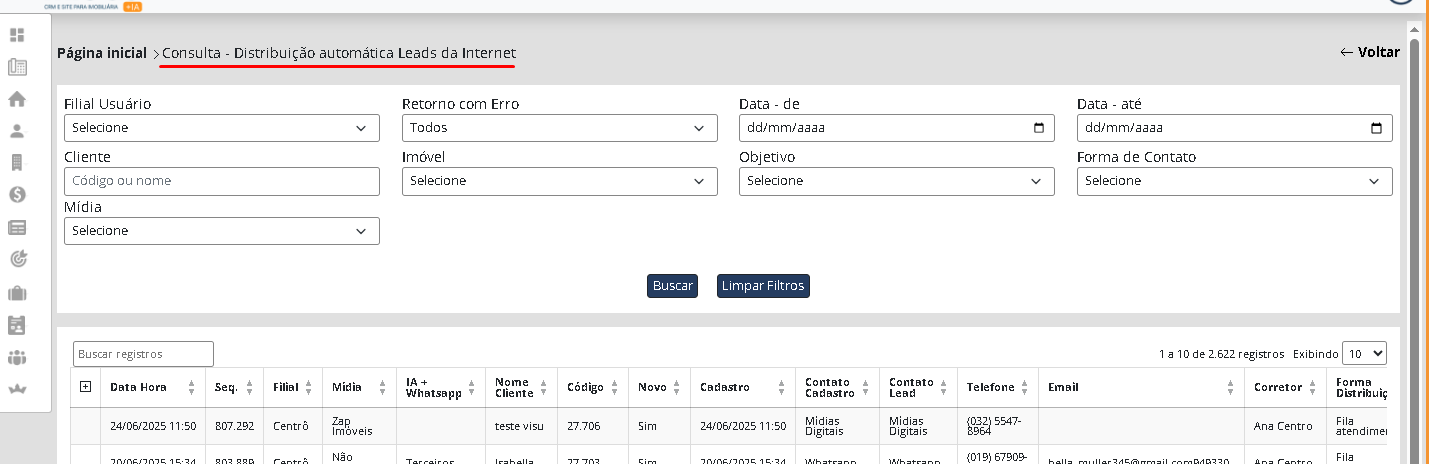This screenshot has width=1429, height=464.
Task: Open the person icon in sidebar
Action: [17, 131]
